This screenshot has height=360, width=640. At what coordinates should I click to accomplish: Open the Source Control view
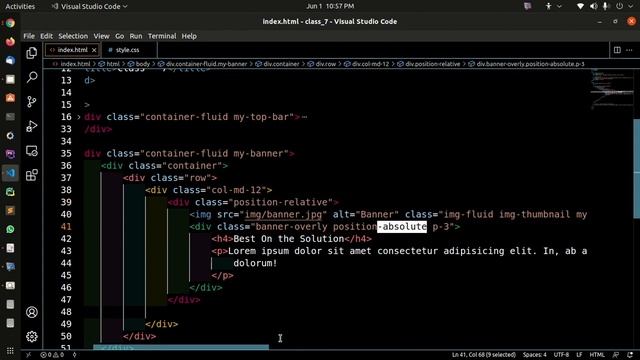click(32, 102)
